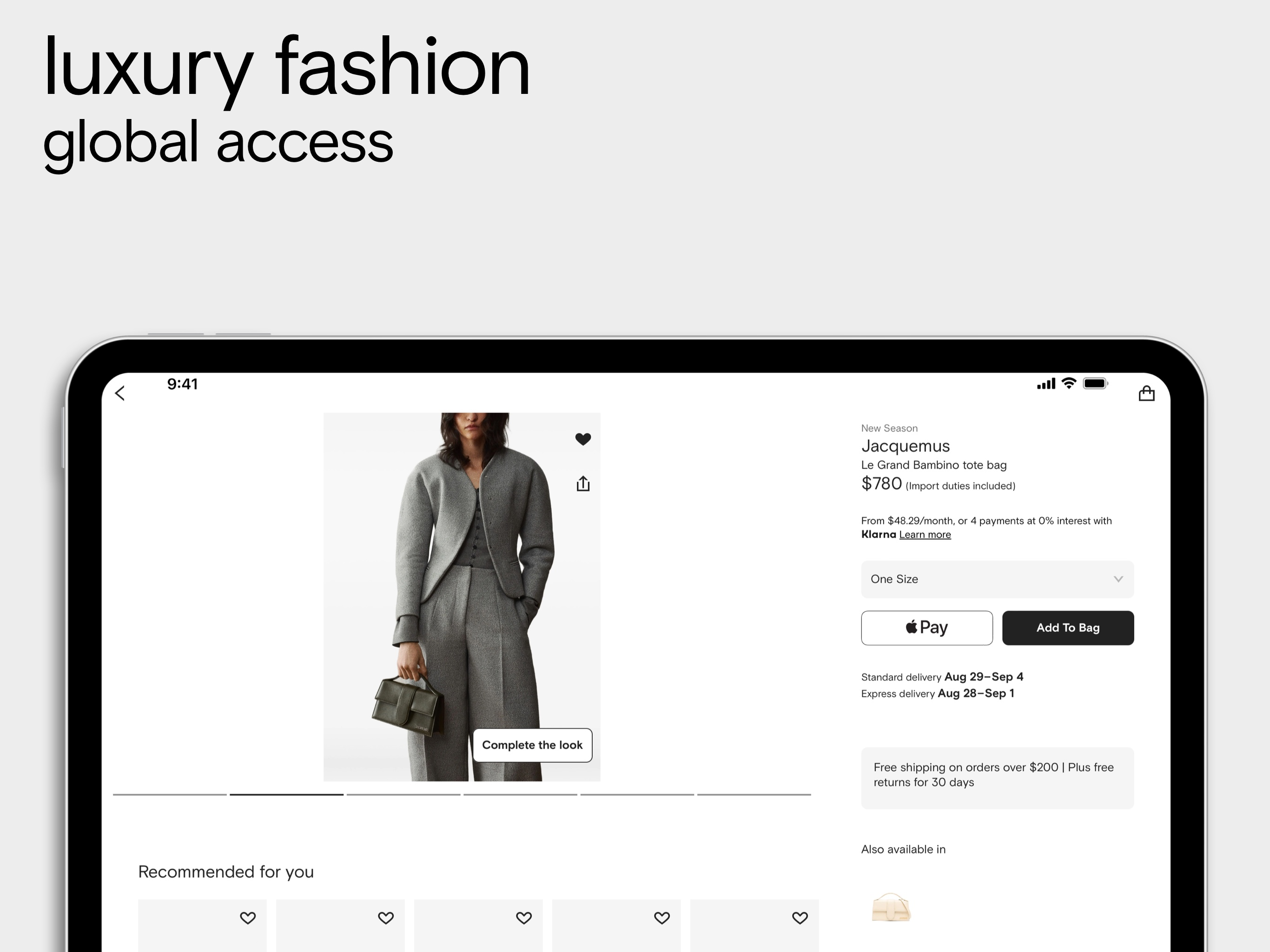Screen dimensions: 1270x952
Task: Wishlist the second recommended item heart
Action: tap(386, 918)
